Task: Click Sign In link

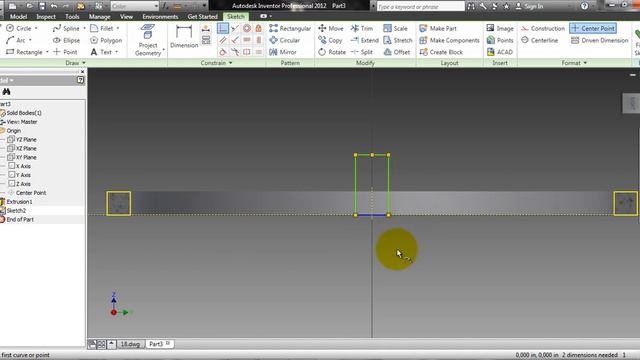Action: pos(529,6)
